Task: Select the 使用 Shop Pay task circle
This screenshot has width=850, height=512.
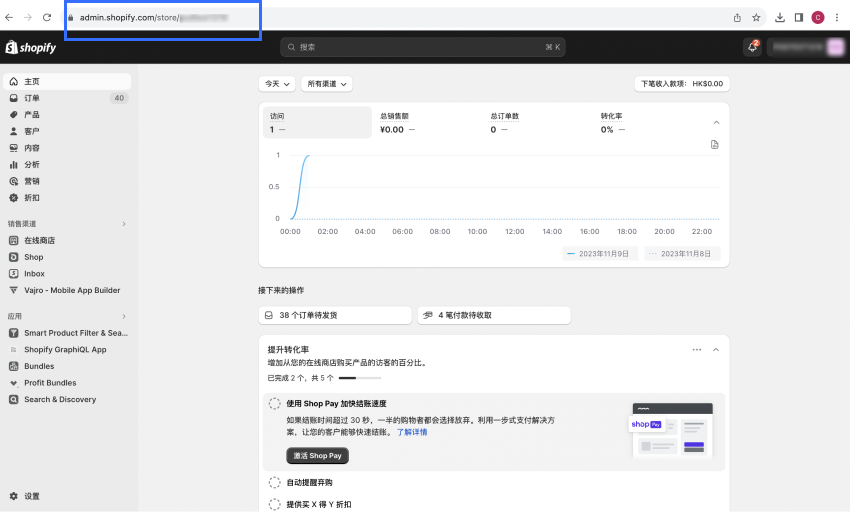Action: (x=275, y=403)
